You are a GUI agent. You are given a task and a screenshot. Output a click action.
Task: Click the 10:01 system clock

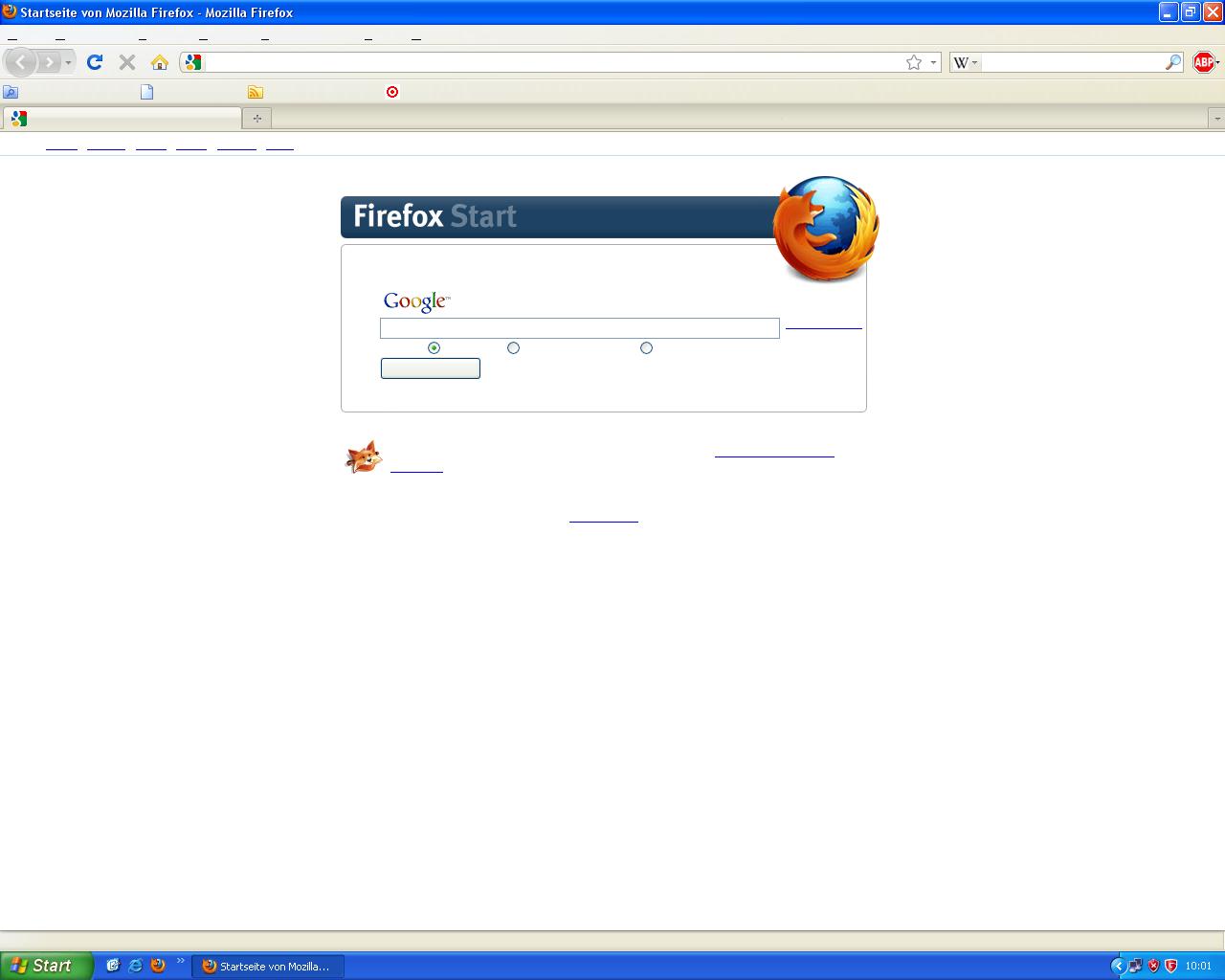point(1198,967)
